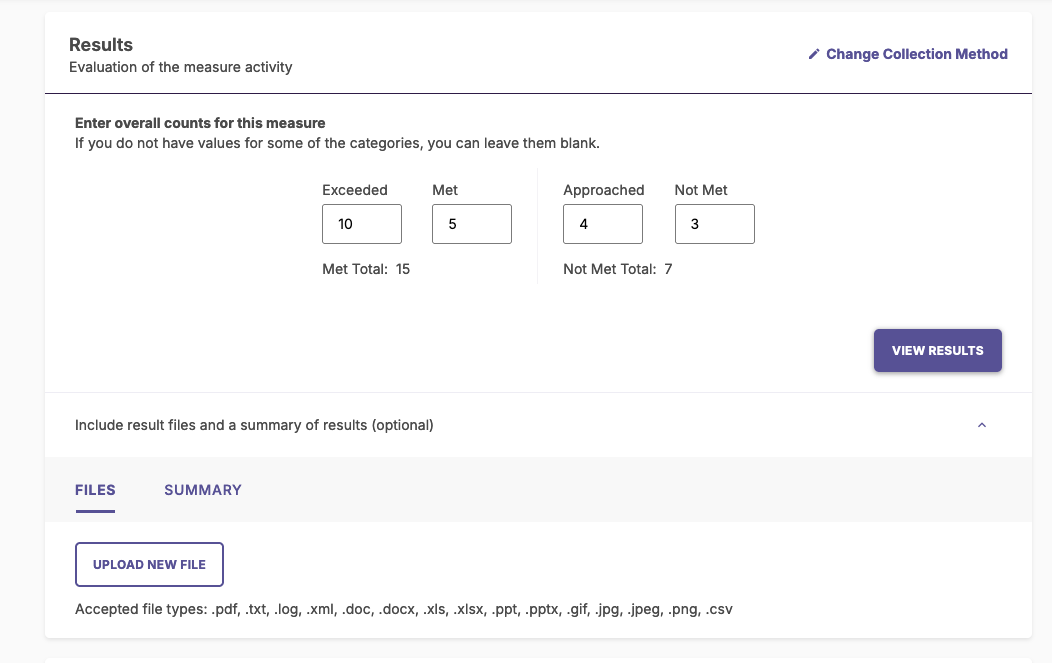Click the View Results button

pos(937,350)
